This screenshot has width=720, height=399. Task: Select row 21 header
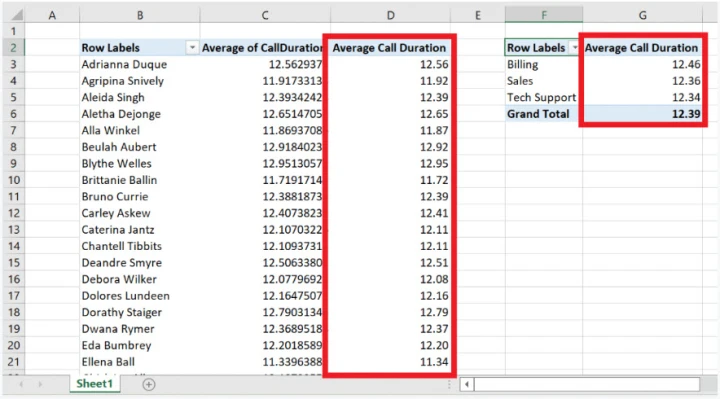coord(13,362)
